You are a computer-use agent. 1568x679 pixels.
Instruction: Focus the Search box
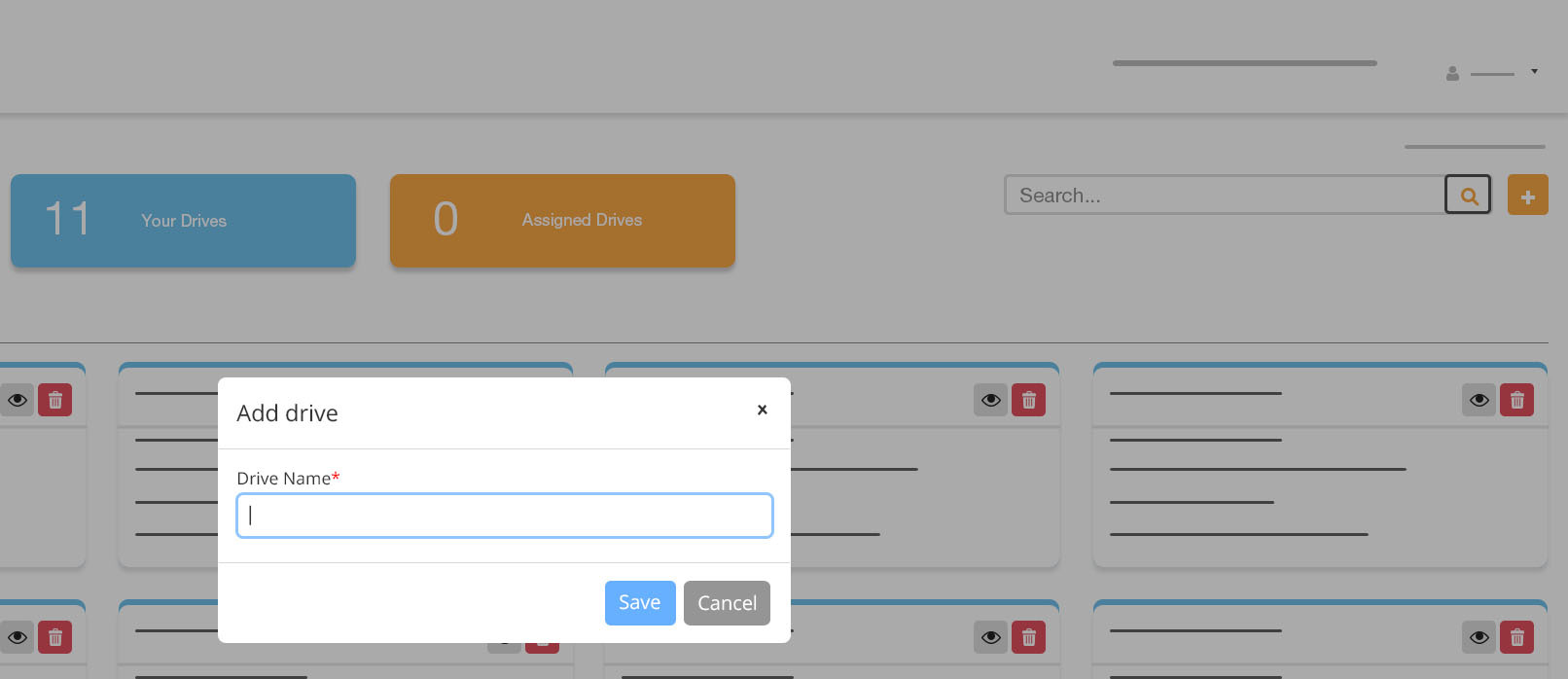(x=1225, y=196)
